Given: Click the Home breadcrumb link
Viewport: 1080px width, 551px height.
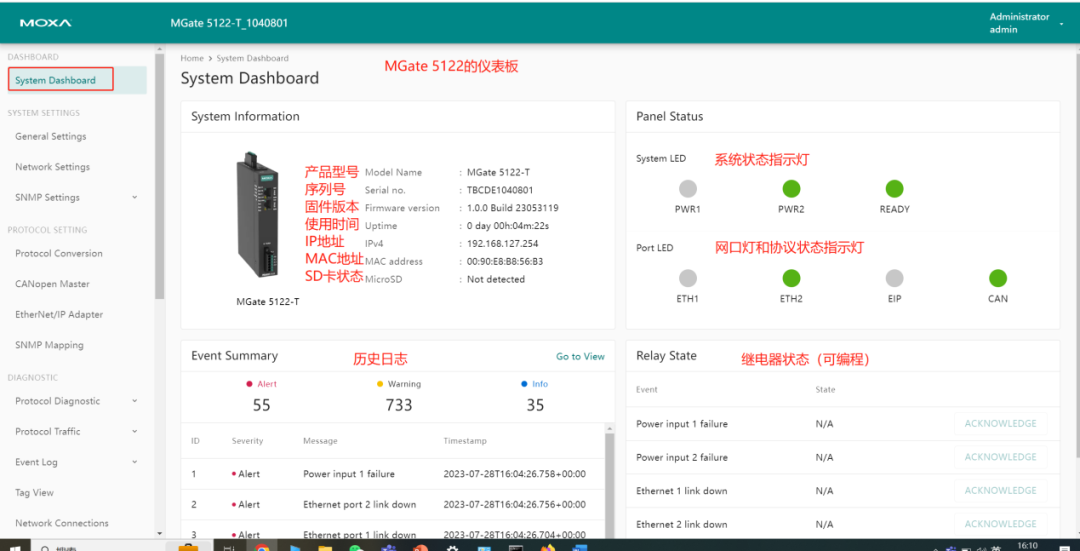Looking at the screenshot, I should click(192, 59).
